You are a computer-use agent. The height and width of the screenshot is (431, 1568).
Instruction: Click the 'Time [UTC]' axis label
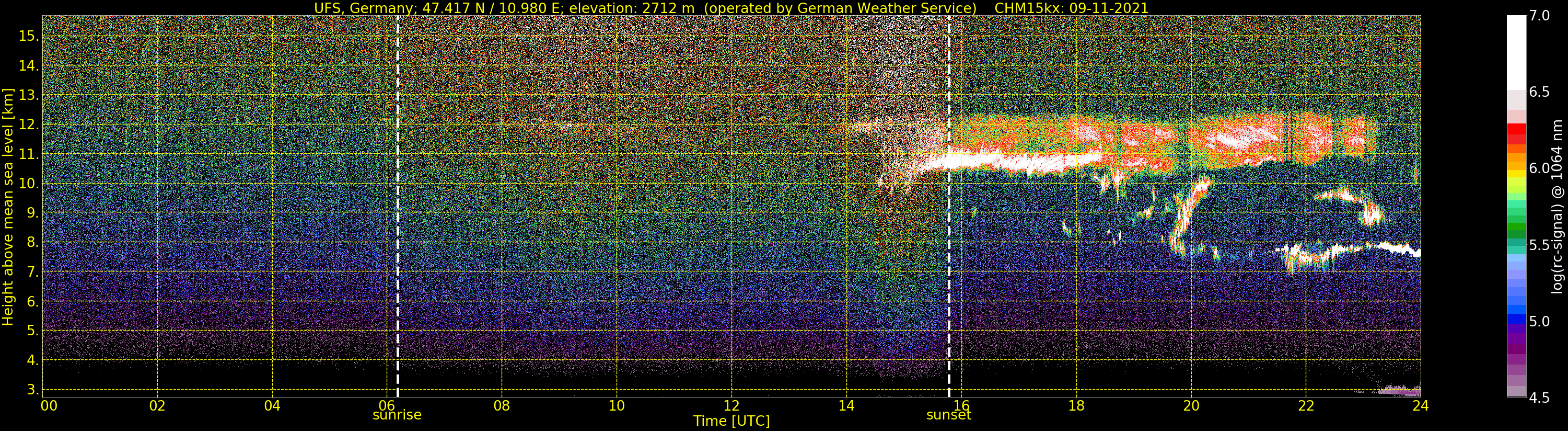[731, 421]
